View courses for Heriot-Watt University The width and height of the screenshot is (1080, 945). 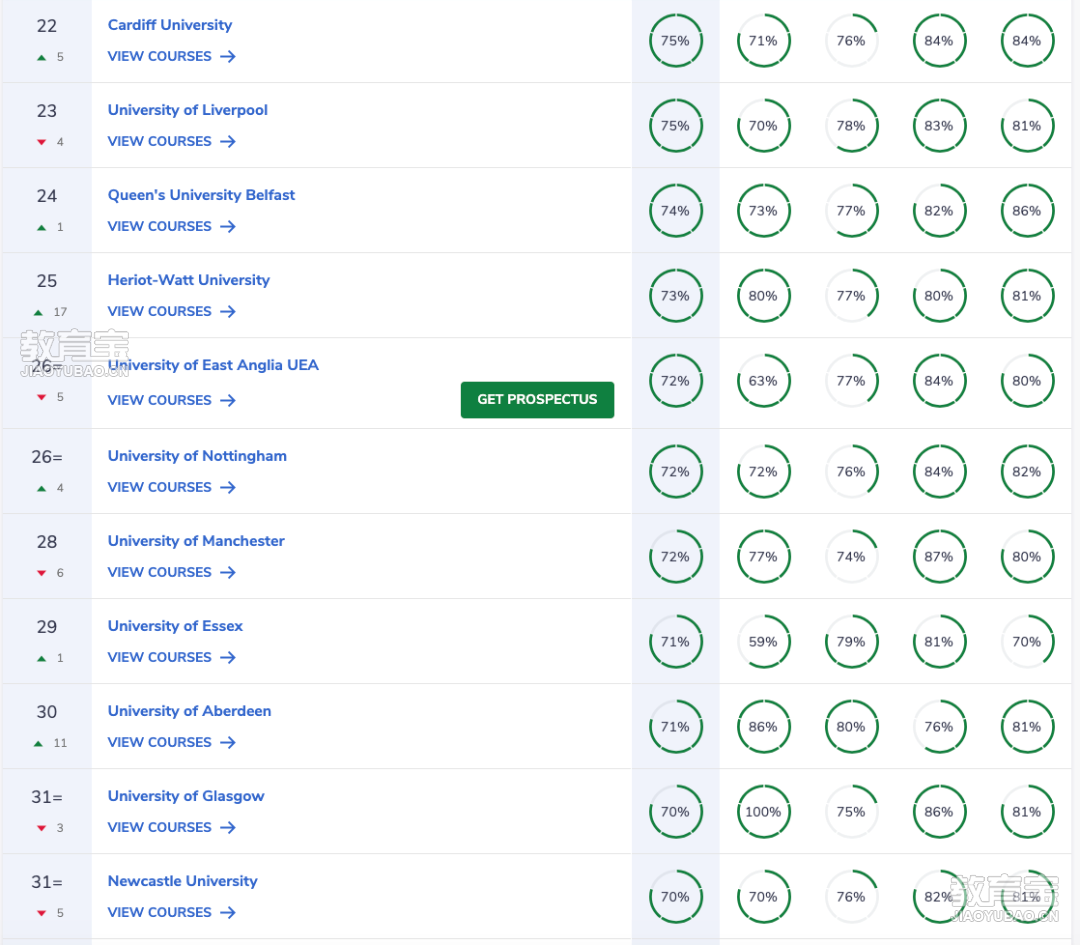tap(172, 311)
